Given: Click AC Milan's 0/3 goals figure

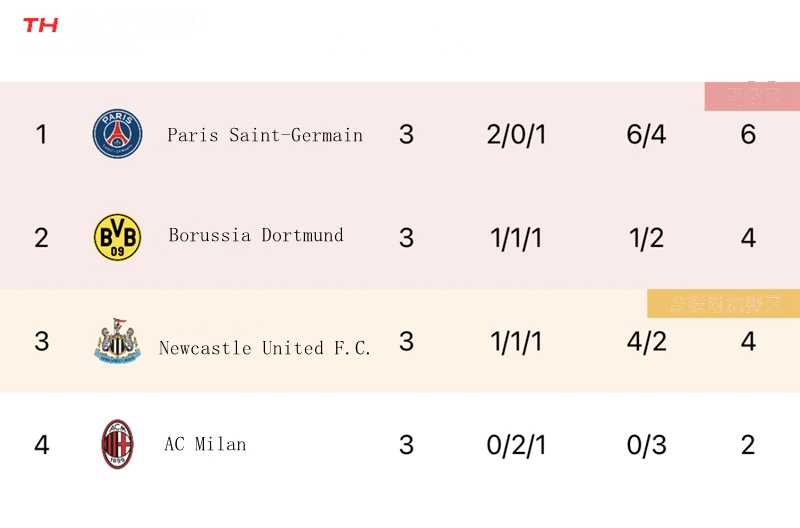Looking at the screenshot, I should click(x=646, y=445).
